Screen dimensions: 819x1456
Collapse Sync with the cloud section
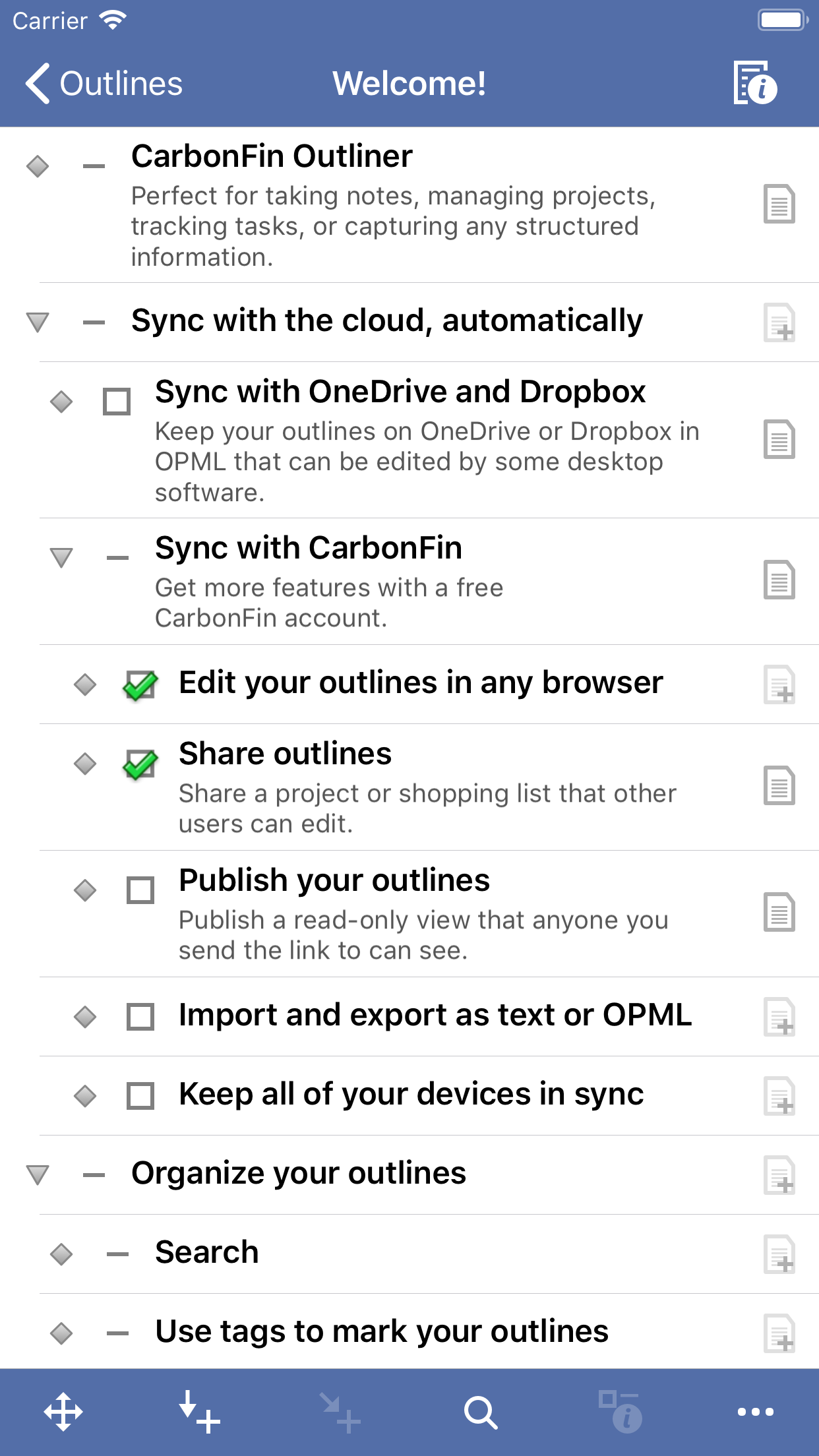38,322
